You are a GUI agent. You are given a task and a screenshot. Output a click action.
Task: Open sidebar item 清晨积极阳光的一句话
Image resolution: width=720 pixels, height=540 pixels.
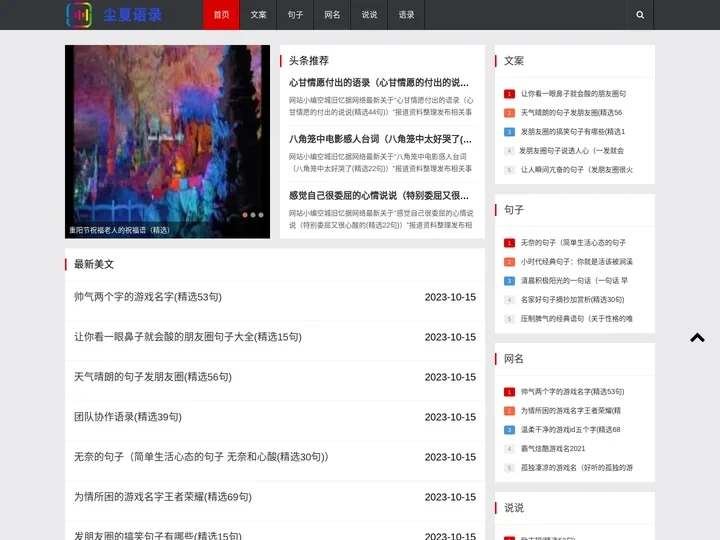click(x=574, y=281)
